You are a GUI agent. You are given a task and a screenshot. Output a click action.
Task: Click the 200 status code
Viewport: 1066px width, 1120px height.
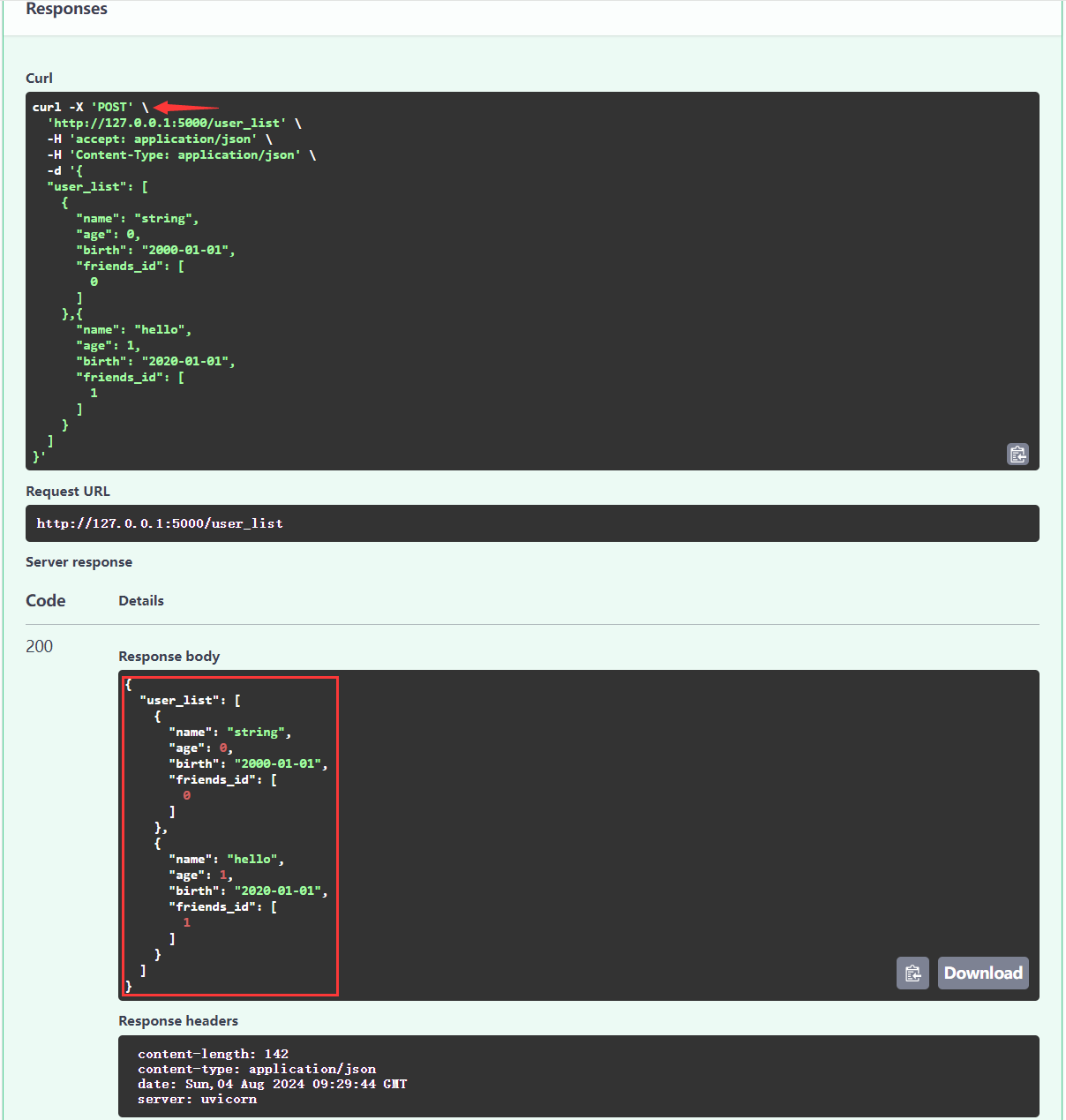(x=39, y=646)
